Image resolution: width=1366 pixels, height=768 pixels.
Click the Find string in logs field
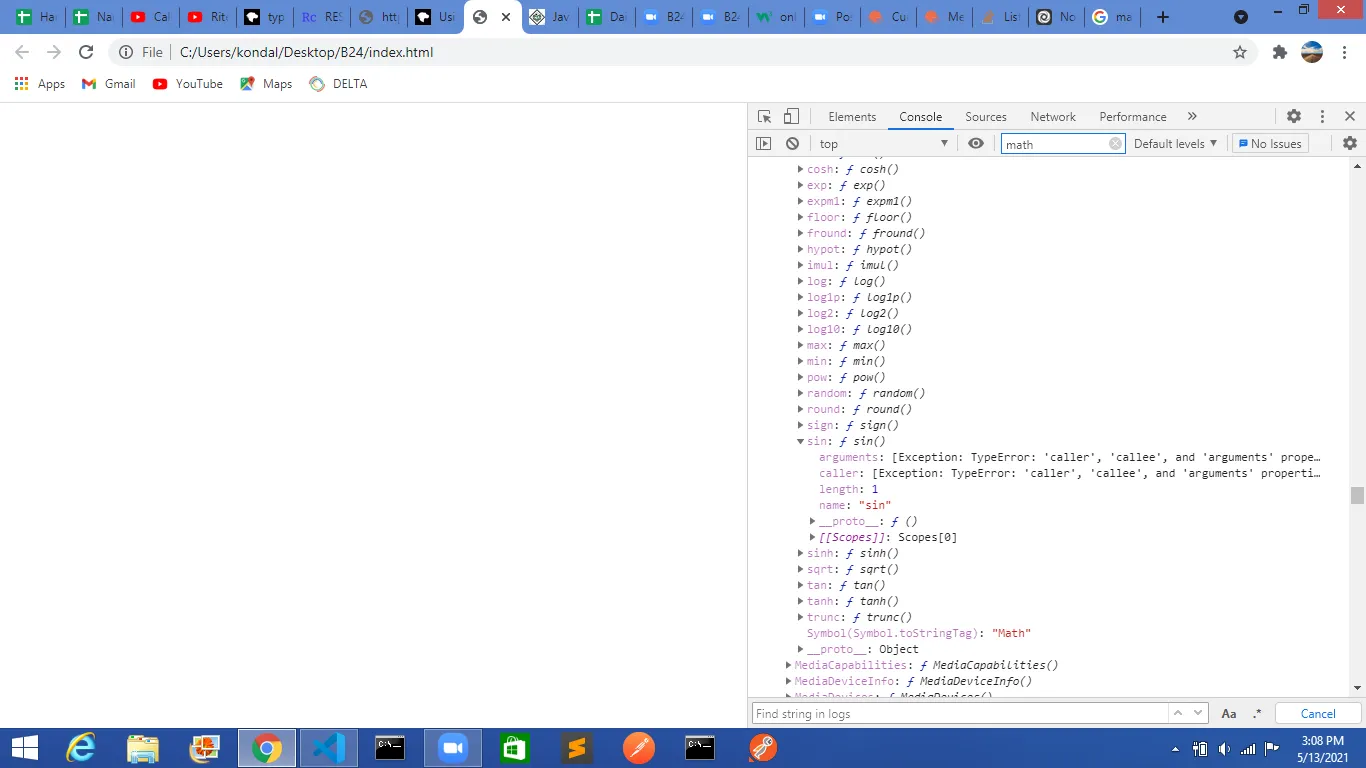click(958, 713)
